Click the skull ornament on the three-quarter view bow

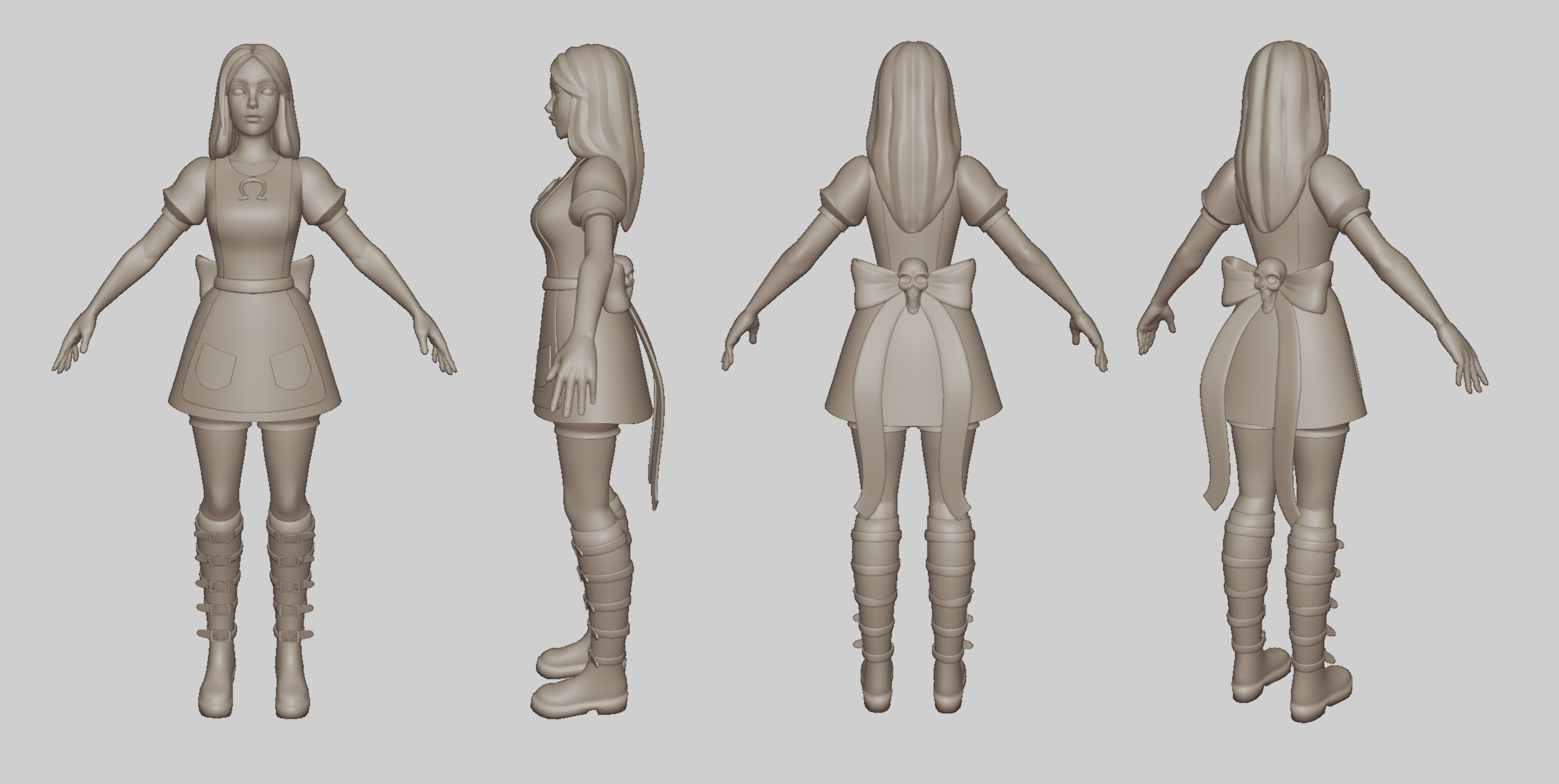coord(1268,284)
